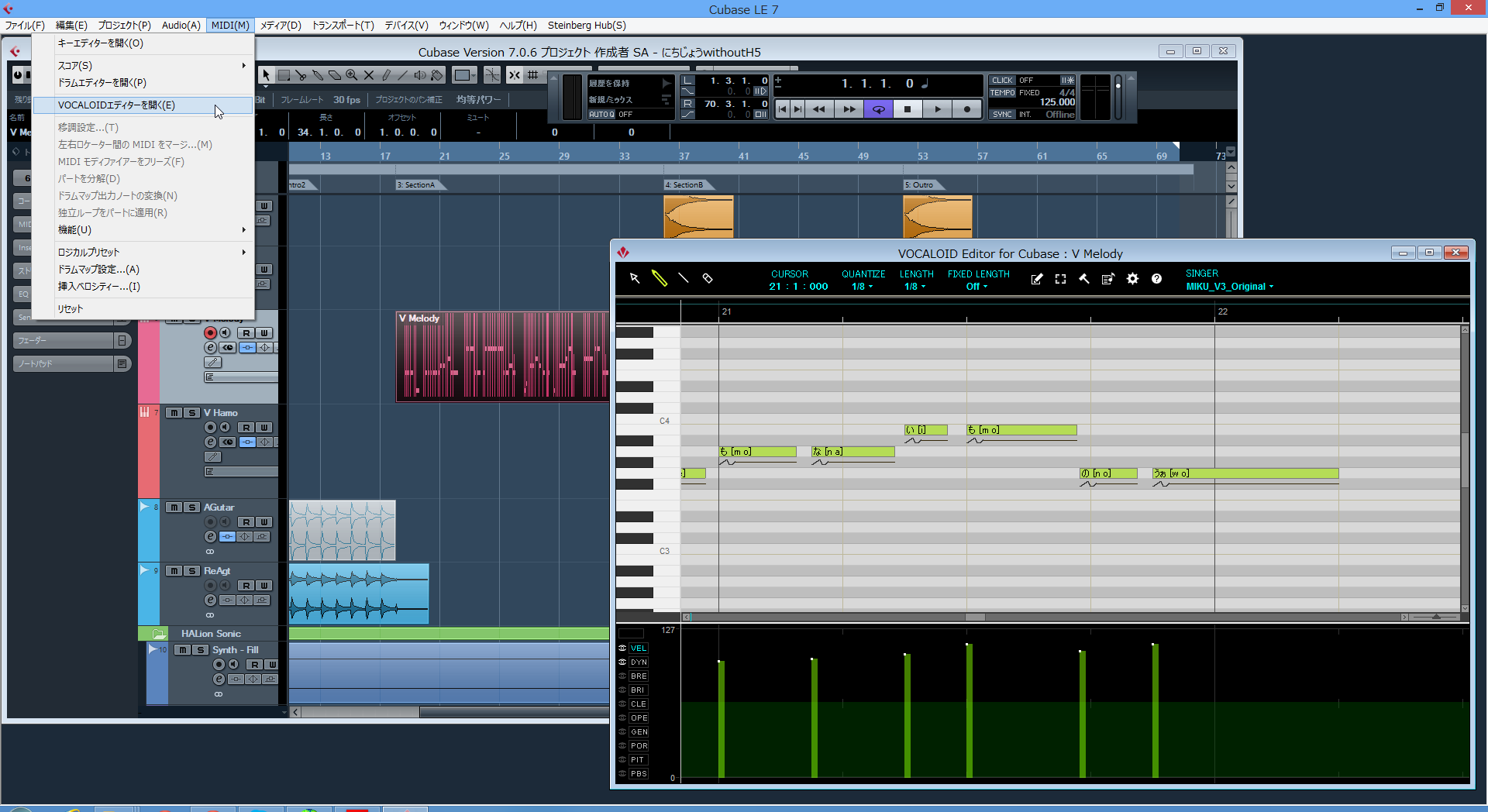This screenshot has height=812, width=1488.
Task: Select the Cubase glue tool
Action: point(318,75)
